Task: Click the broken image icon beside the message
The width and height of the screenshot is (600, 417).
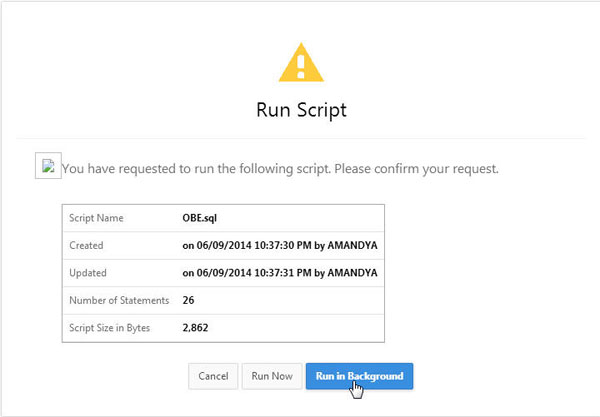Action: (48, 166)
